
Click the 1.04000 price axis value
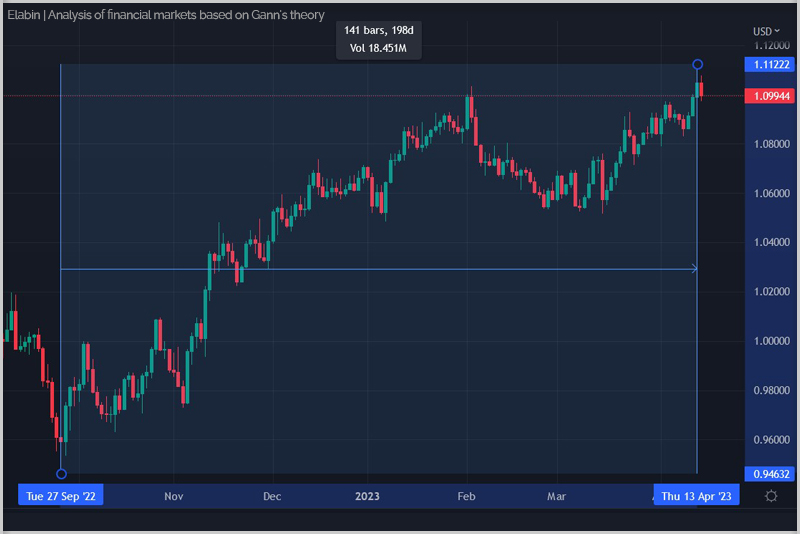(x=771, y=242)
